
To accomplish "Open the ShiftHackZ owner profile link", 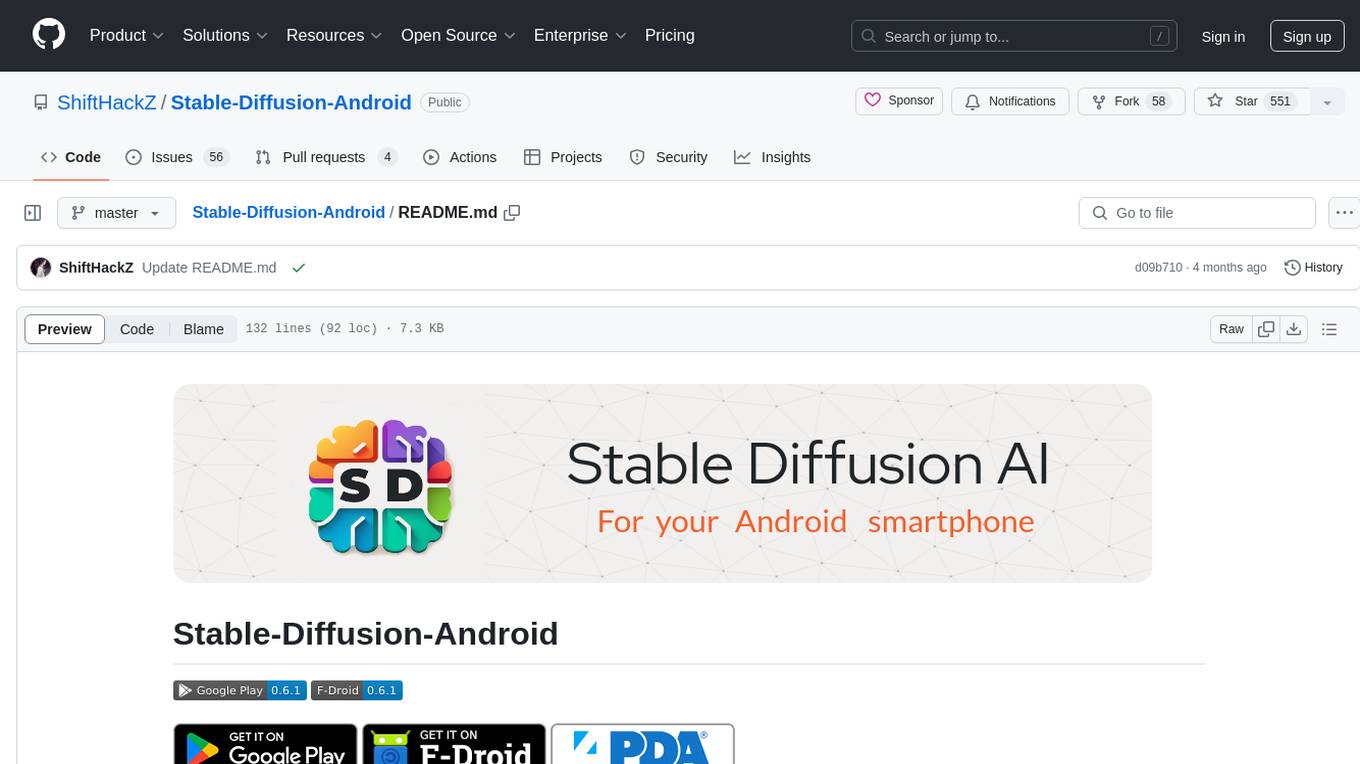I will pyautogui.click(x=107, y=102).
